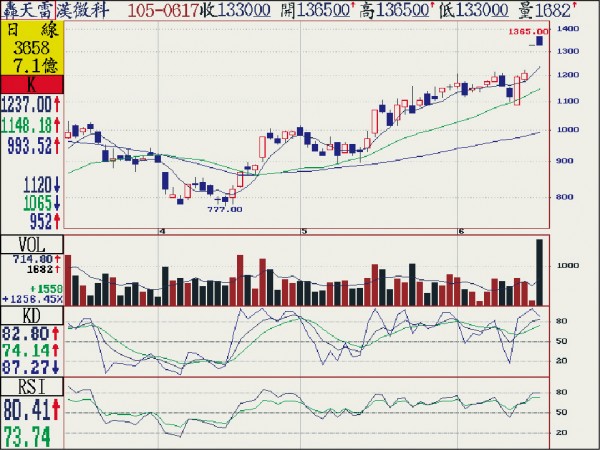Click the 1300 price axis label

point(568,51)
